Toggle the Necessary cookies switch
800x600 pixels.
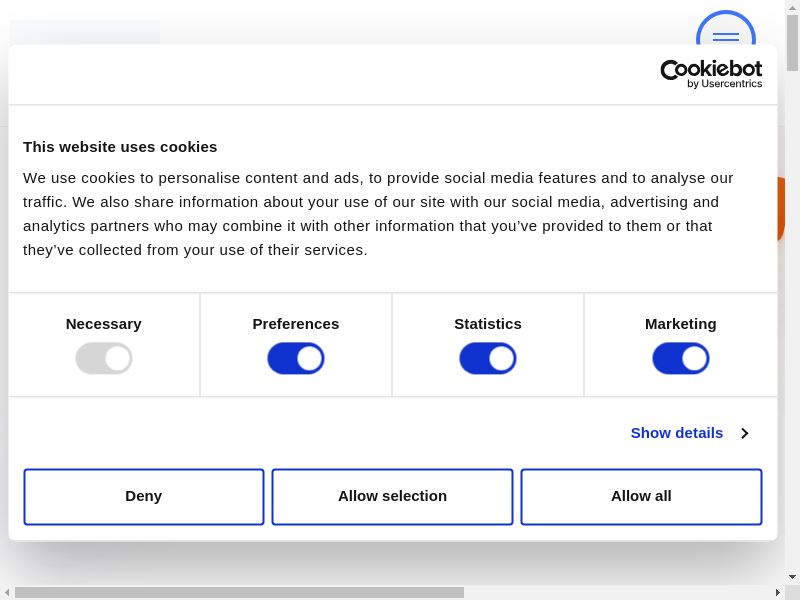pyautogui.click(x=104, y=358)
